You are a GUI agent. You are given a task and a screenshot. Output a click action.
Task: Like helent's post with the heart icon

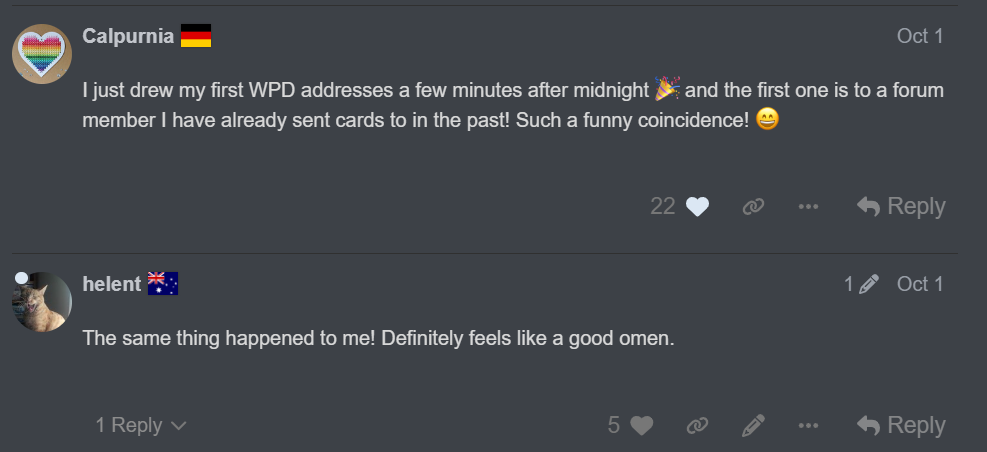tap(641, 426)
